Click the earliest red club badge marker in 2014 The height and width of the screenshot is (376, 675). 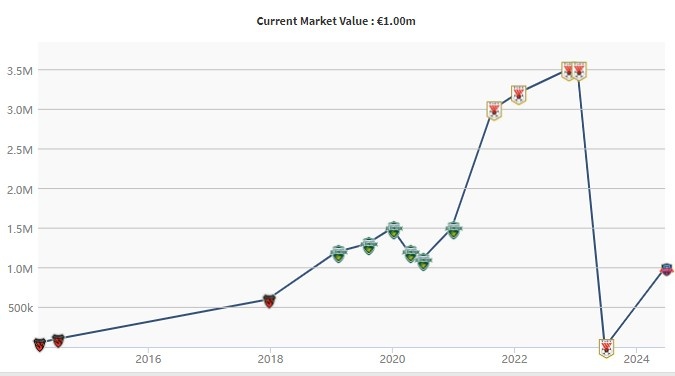coord(40,345)
